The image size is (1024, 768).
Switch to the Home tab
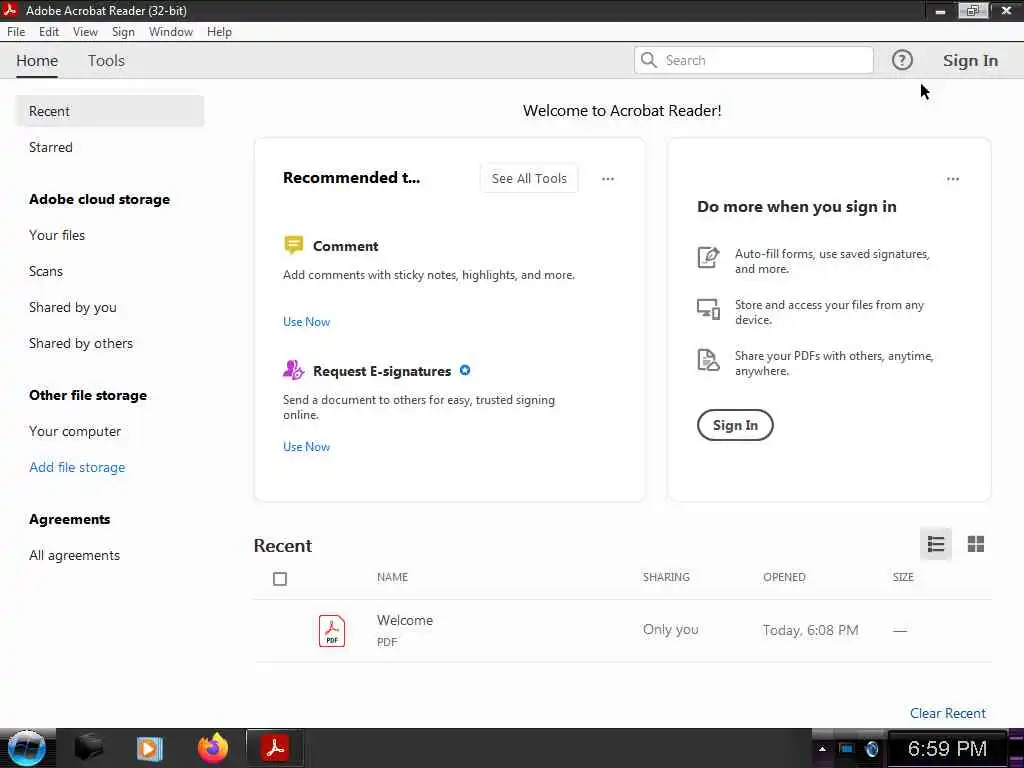click(x=37, y=60)
